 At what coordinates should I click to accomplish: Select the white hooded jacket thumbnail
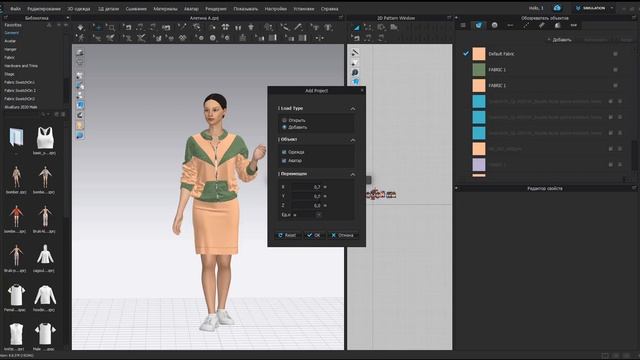click(45, 255)
